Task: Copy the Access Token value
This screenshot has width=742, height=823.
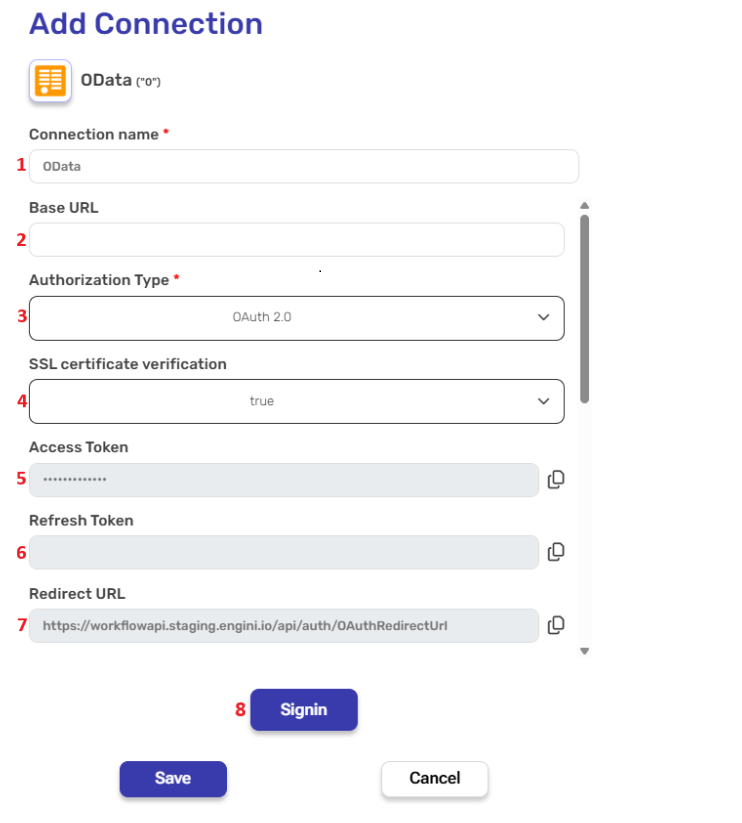Action: tap(556, 480)
